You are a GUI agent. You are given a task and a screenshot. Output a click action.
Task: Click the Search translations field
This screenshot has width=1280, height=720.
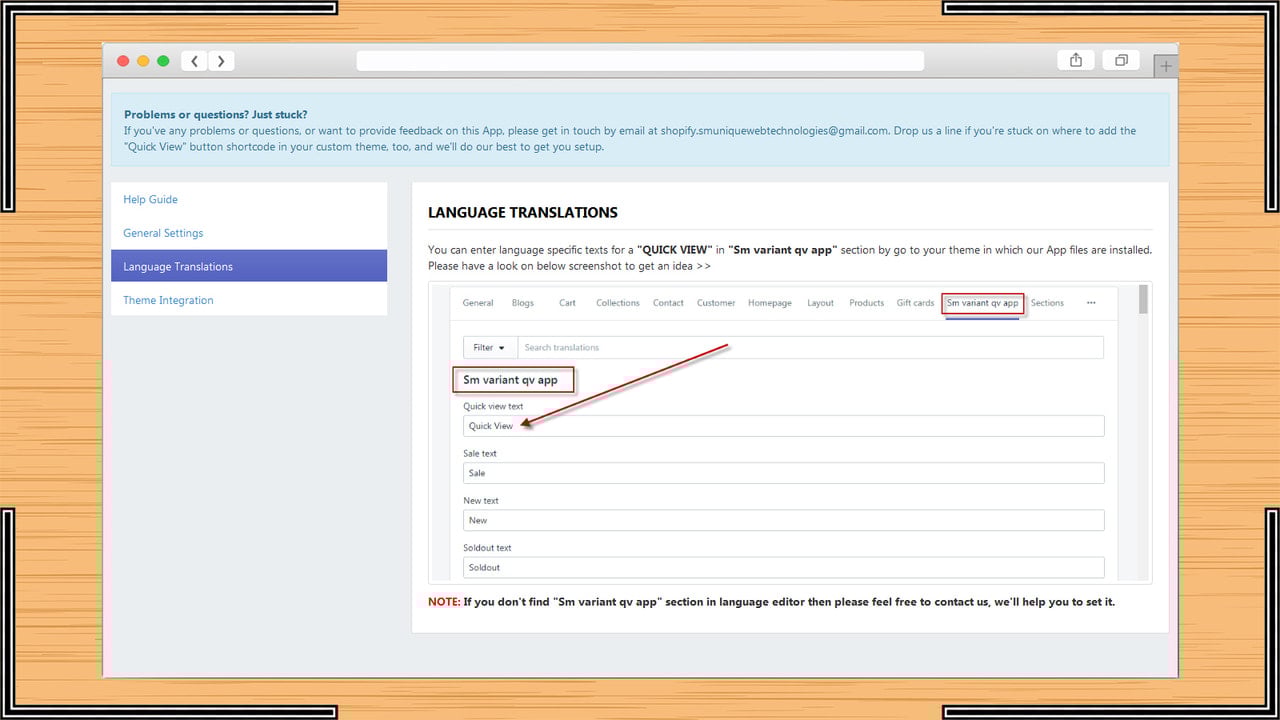(x=811, y=347)
